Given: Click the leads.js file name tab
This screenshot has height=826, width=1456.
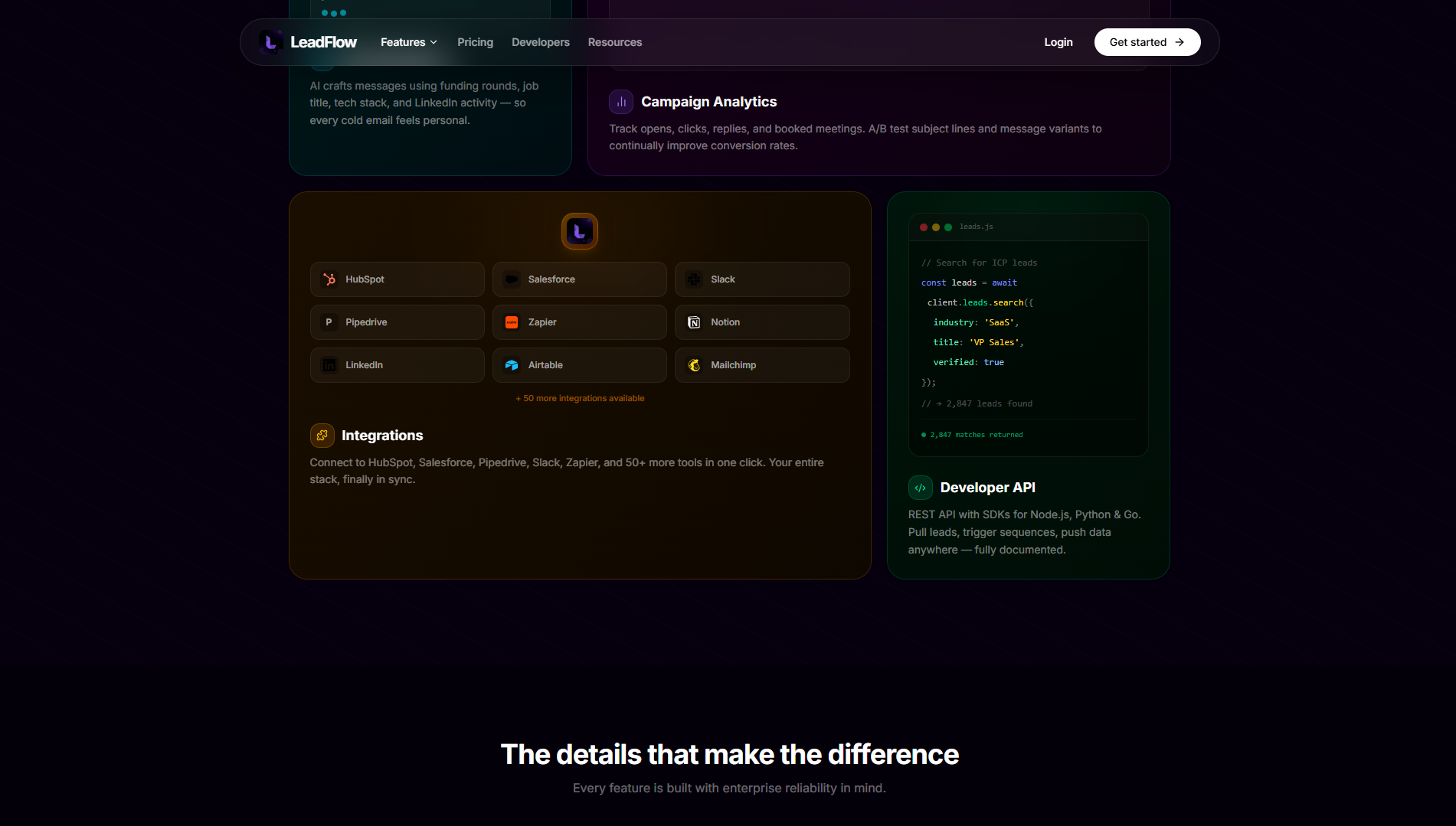Looking at the screenshot, I should (976, 227).
